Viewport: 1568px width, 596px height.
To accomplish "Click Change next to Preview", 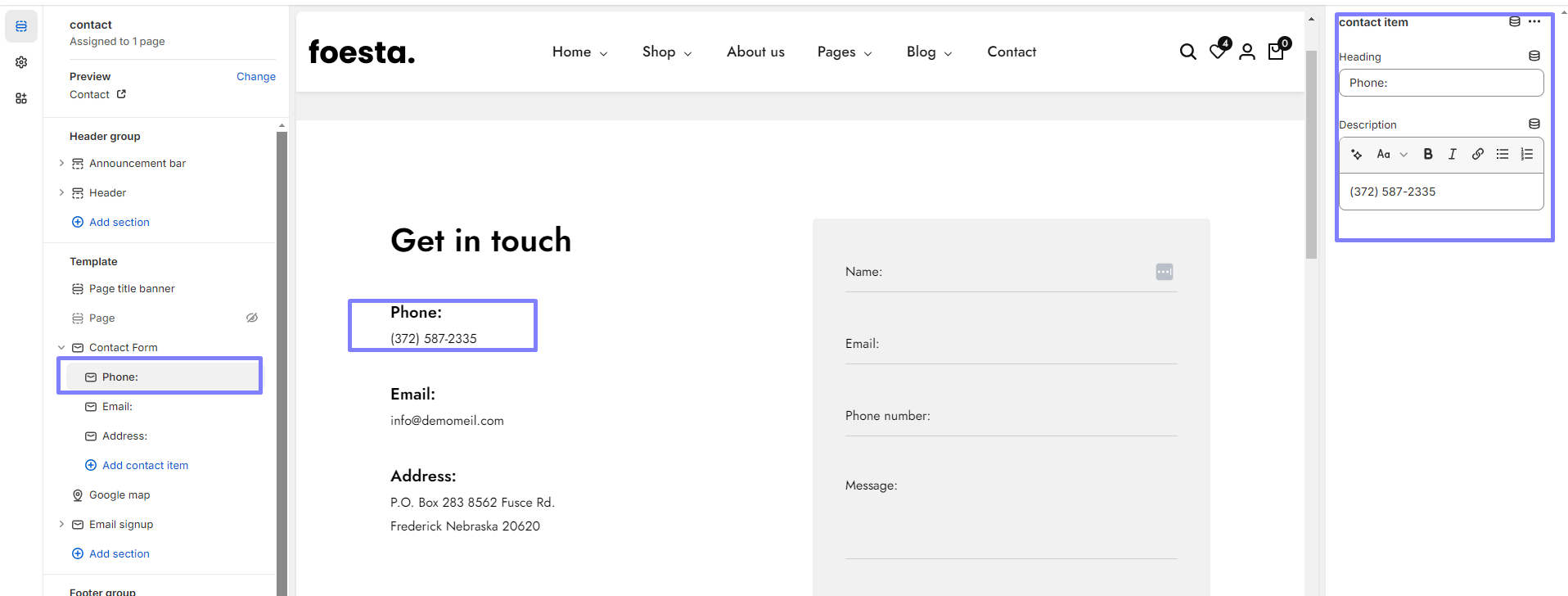I will [255, 76].
